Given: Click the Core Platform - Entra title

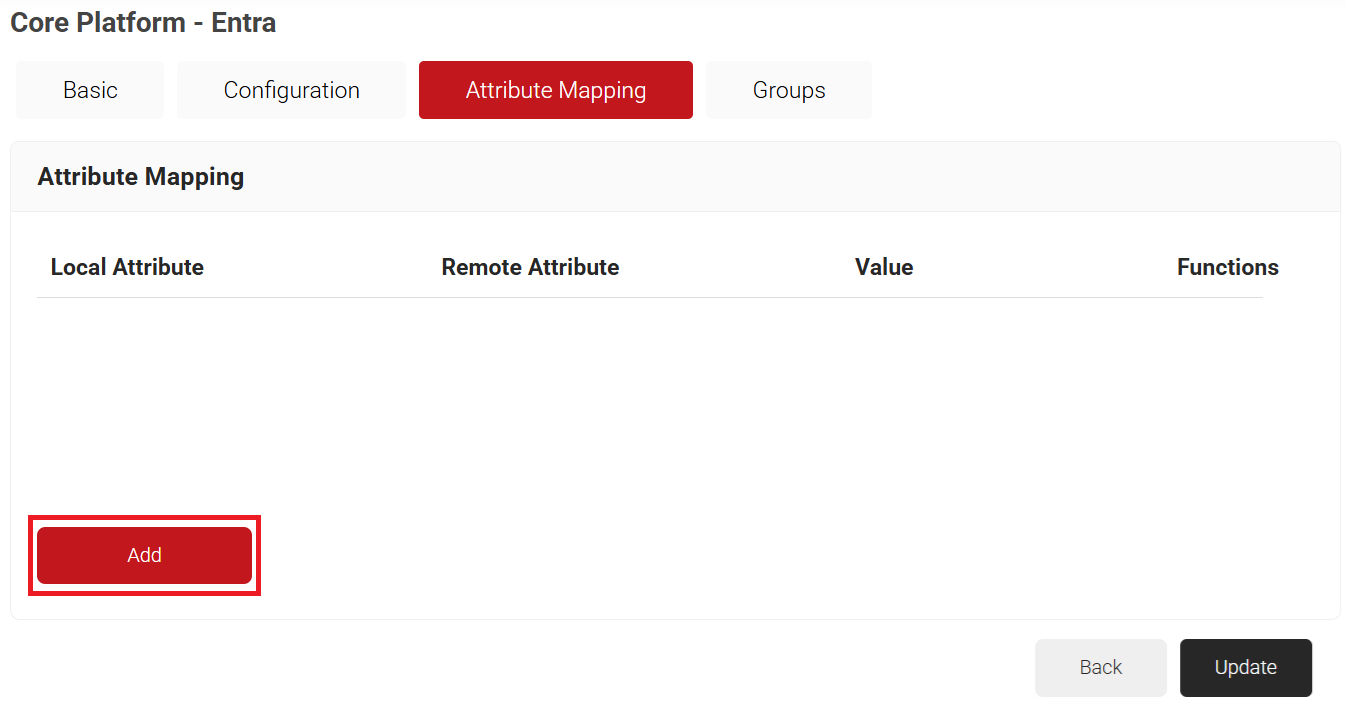Looking at the screenshot, I should coord(143,22).
